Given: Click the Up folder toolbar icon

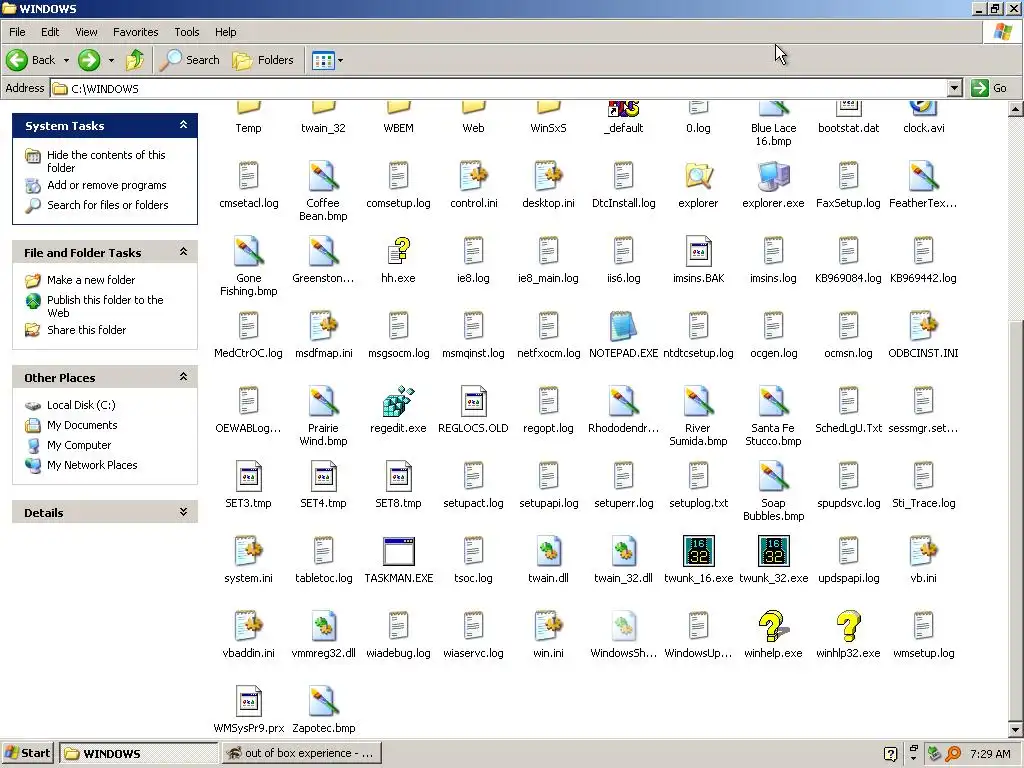Looking at the screenshot, I should [135, 60].
